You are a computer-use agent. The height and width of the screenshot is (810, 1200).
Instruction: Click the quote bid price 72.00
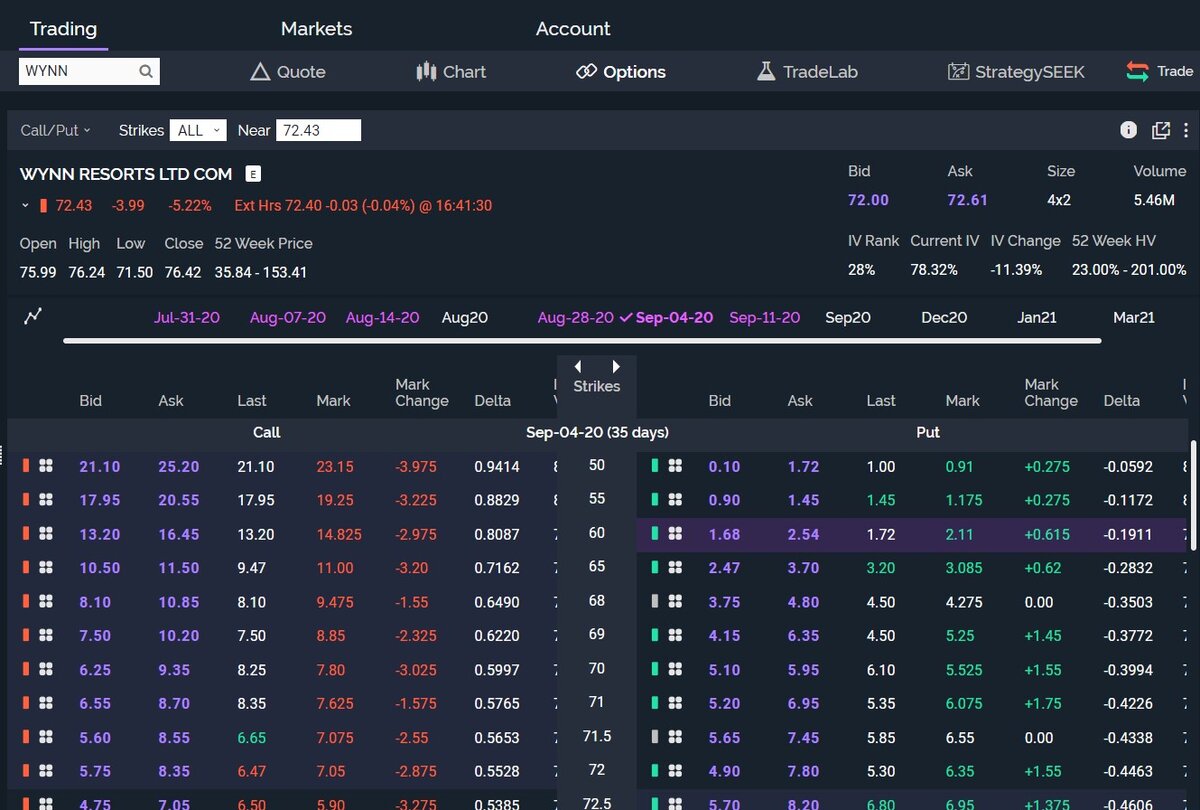(x=868, y=200)
